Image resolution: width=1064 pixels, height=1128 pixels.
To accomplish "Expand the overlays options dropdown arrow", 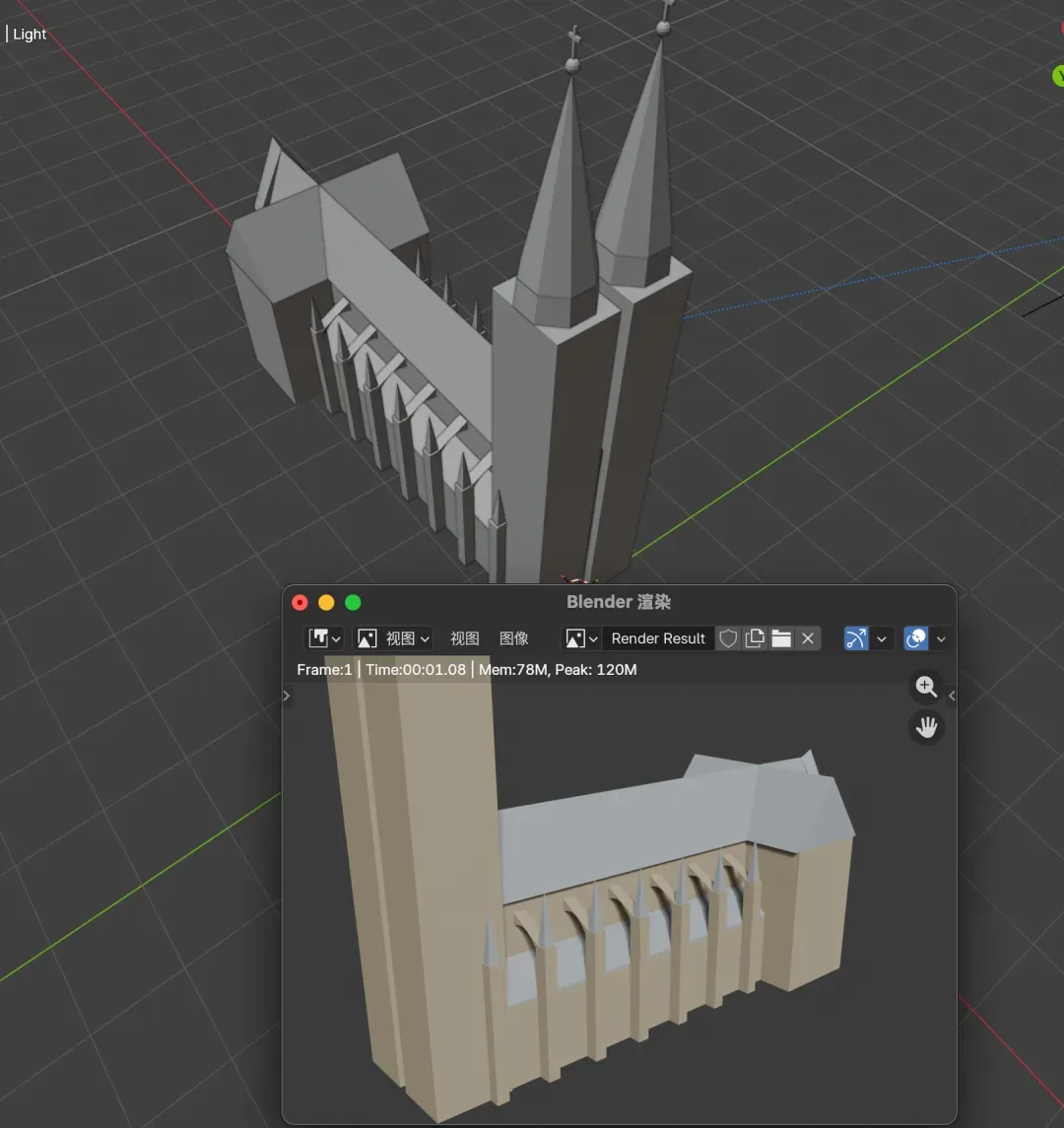I will 940,638.
